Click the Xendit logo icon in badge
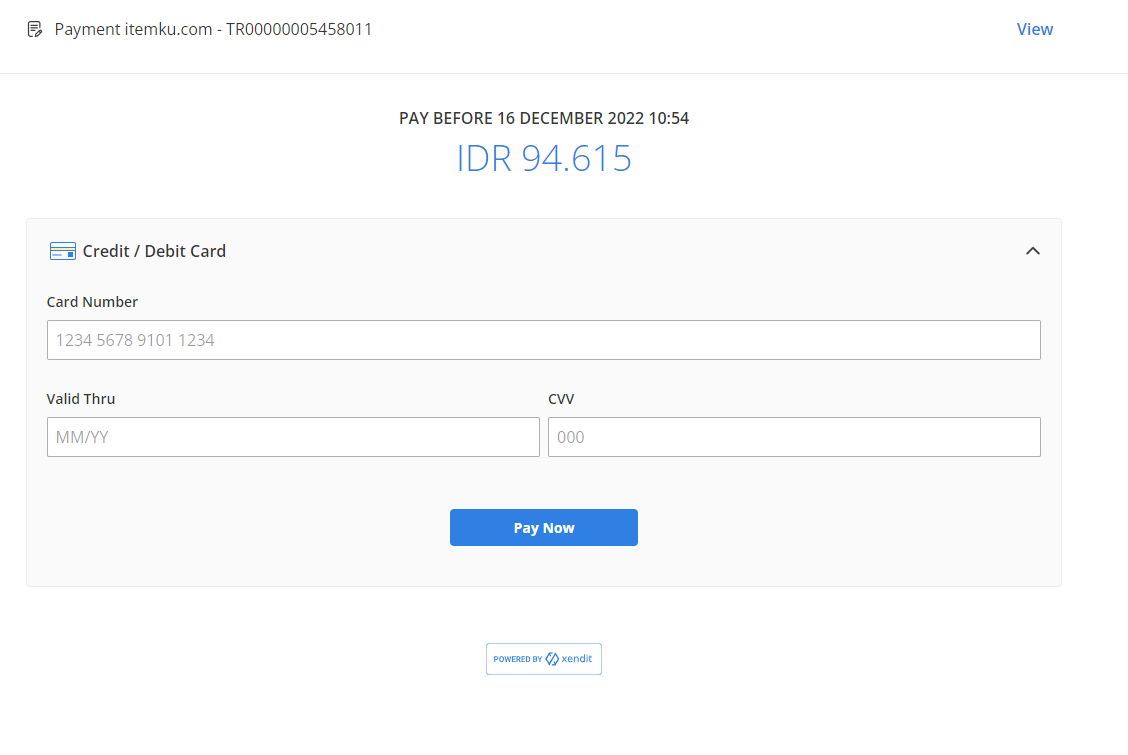Screen dimensions: 1128x755 tap(552, 659)
